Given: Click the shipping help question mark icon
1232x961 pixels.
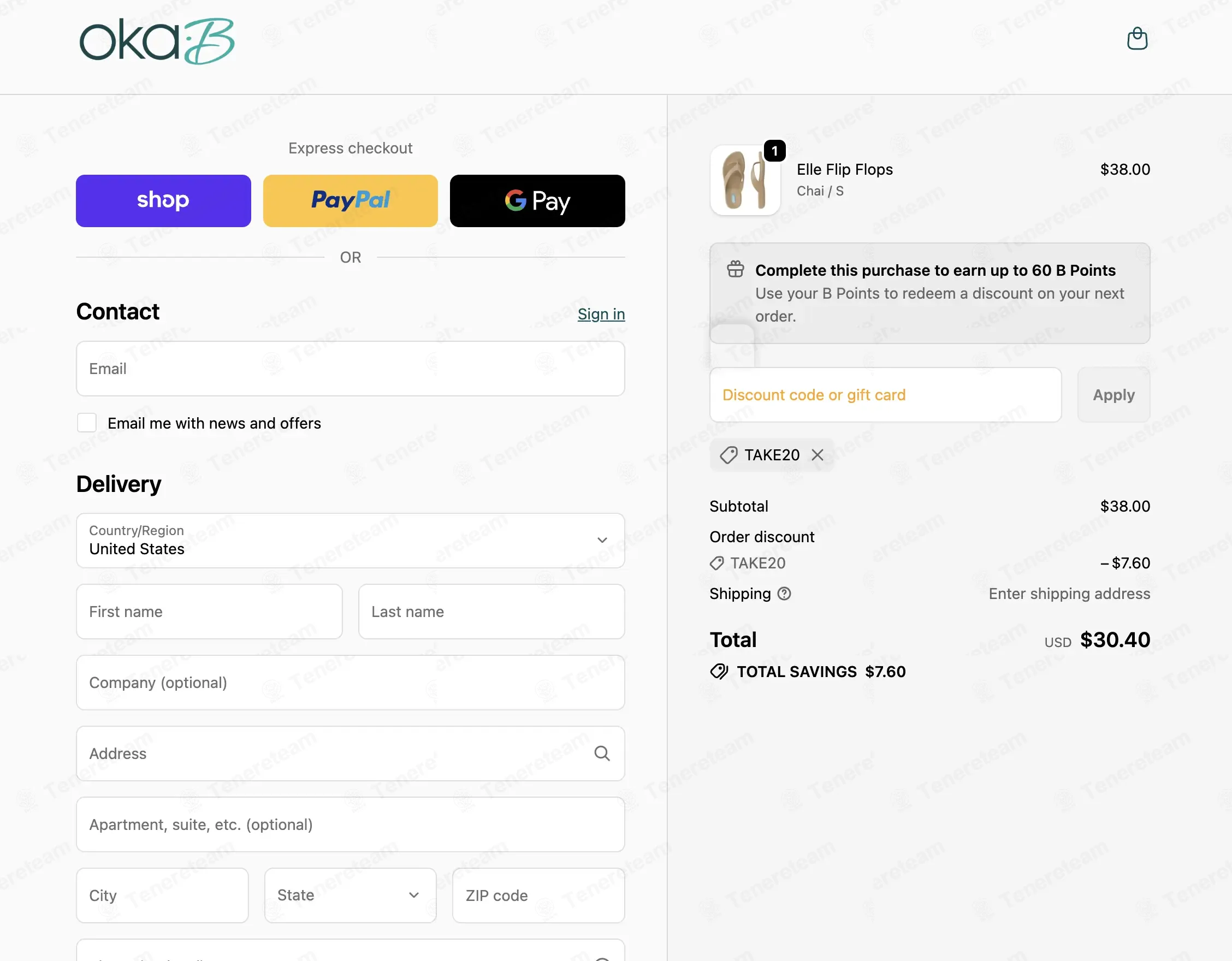Looking at the screenshot, I should 784,594.
